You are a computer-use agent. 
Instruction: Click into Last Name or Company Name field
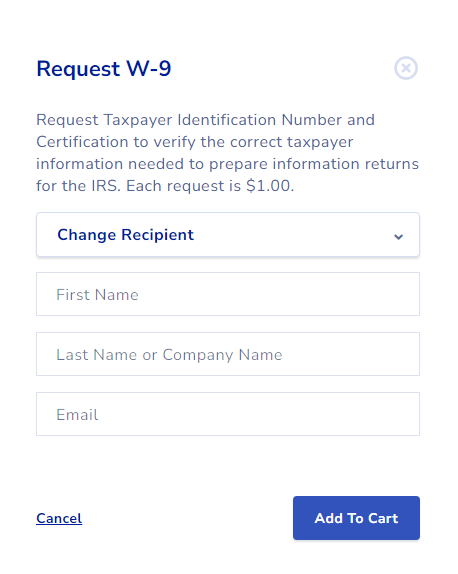click(228, 354)
